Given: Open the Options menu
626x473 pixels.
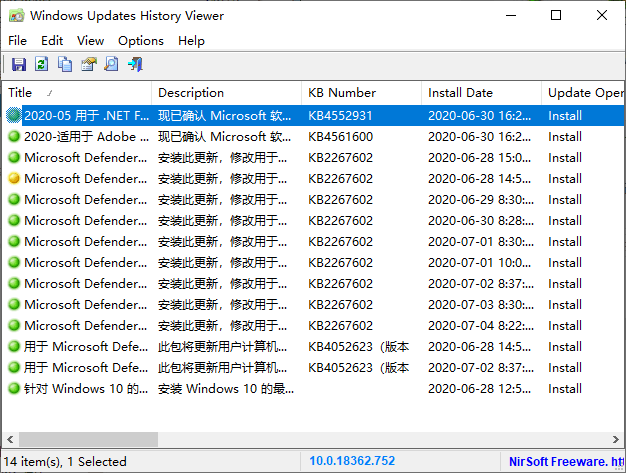Looking at the screenshot, I should click(x=141, y=41).
